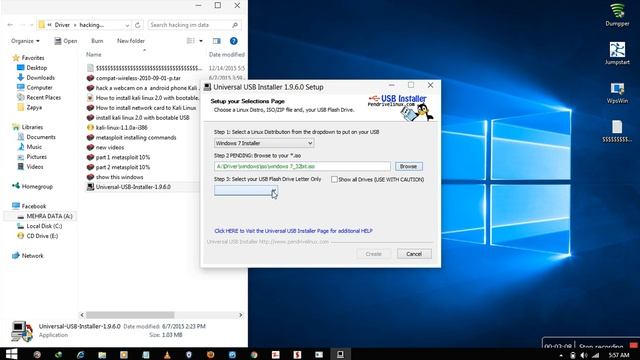Expand the address bar history dropdown
Screen dimensions: 640x360
pyautogui.click(x=127, y=25)
